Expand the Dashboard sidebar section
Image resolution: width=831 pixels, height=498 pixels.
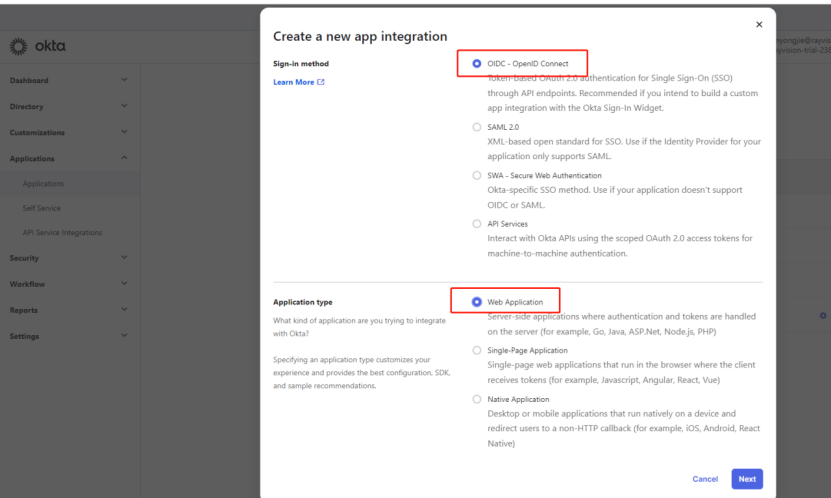pyautogui.click(x=124, y=81)
